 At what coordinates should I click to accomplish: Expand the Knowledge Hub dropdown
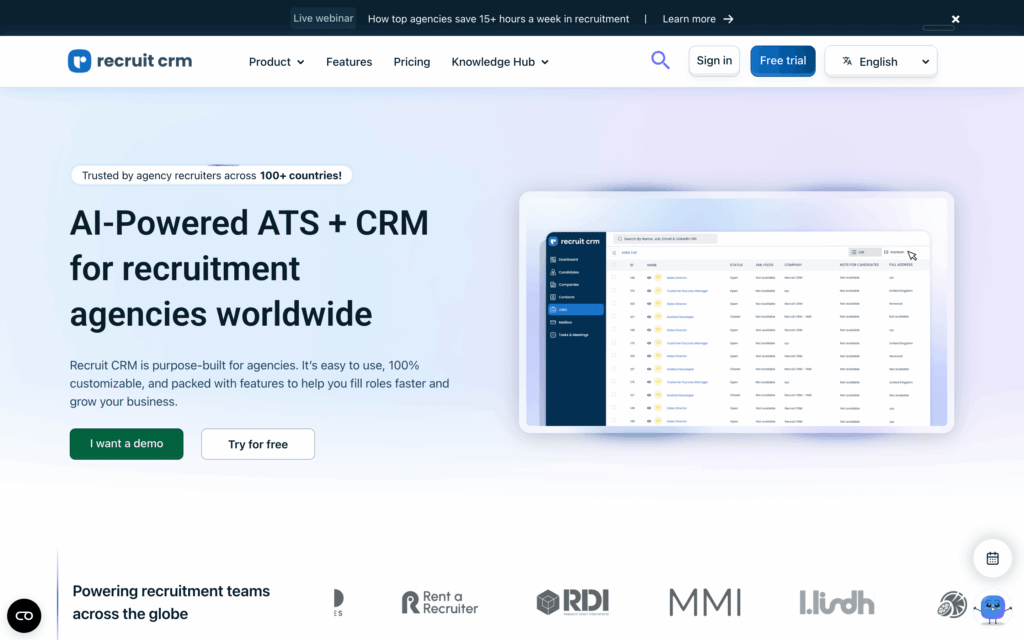pyautogui.click(x=500, y=62)
